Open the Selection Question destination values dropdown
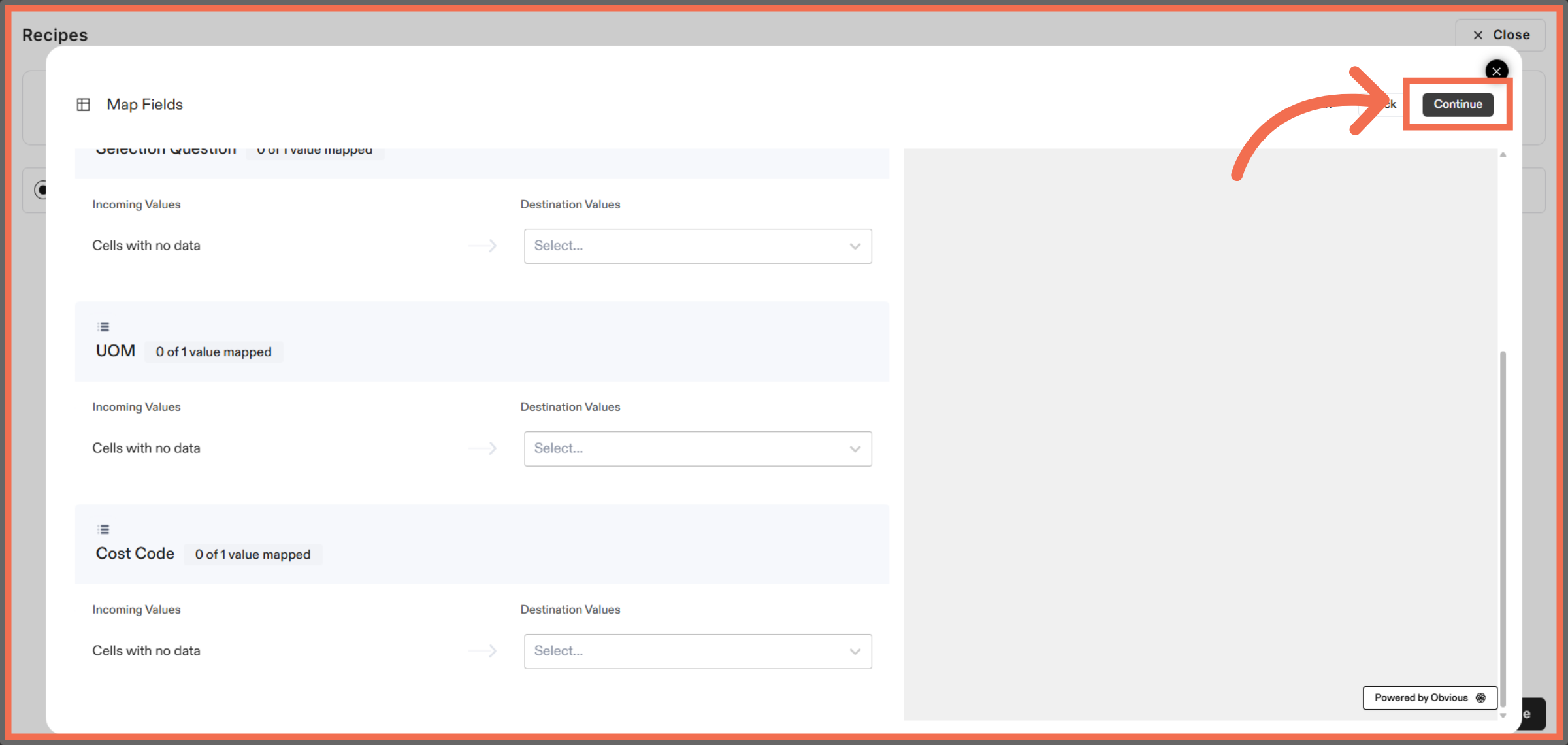This screenshot has width=1568, height=745. (697, 246)
